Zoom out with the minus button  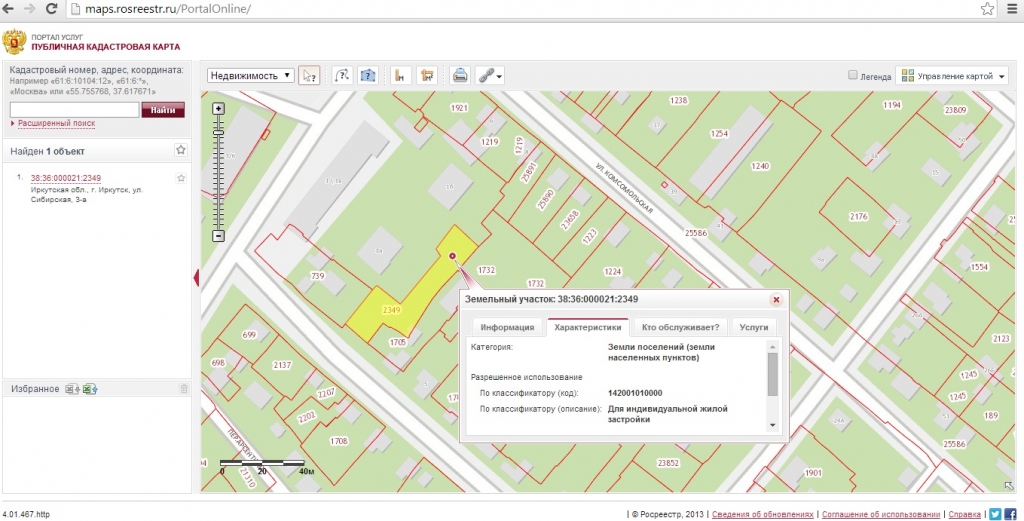pyautogui.click(x=219, y=236)
